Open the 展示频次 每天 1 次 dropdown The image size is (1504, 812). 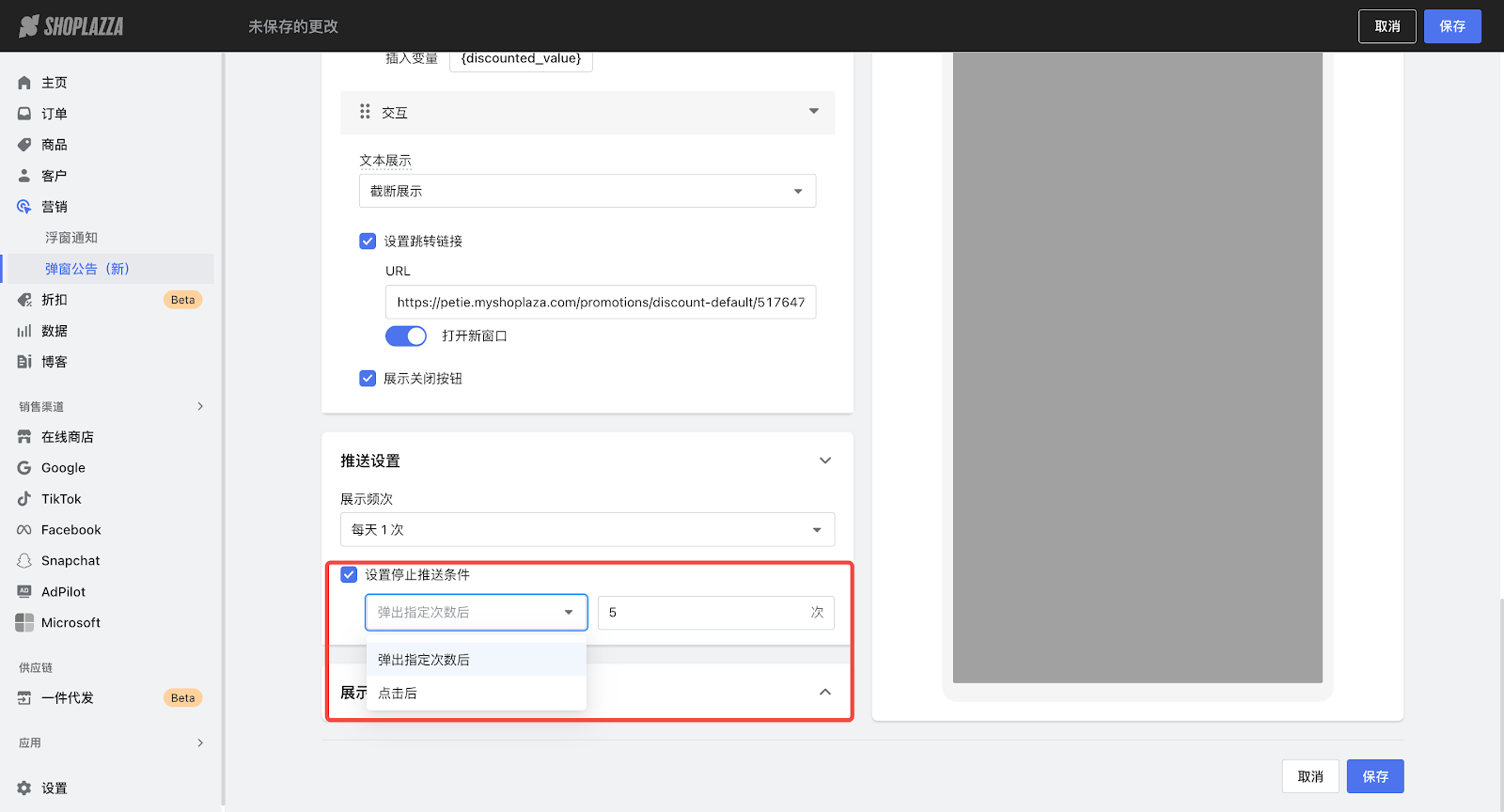(x=587, y=529)
